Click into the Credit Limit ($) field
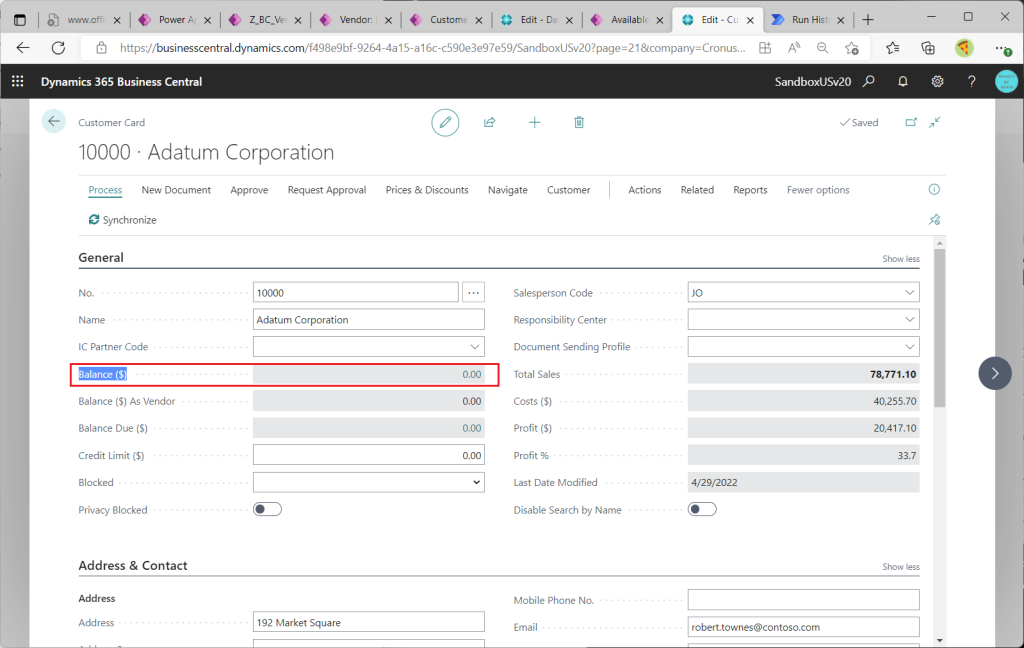This screenshot has height=648, width=1024. pyautogui.click(x=369, y=455)
